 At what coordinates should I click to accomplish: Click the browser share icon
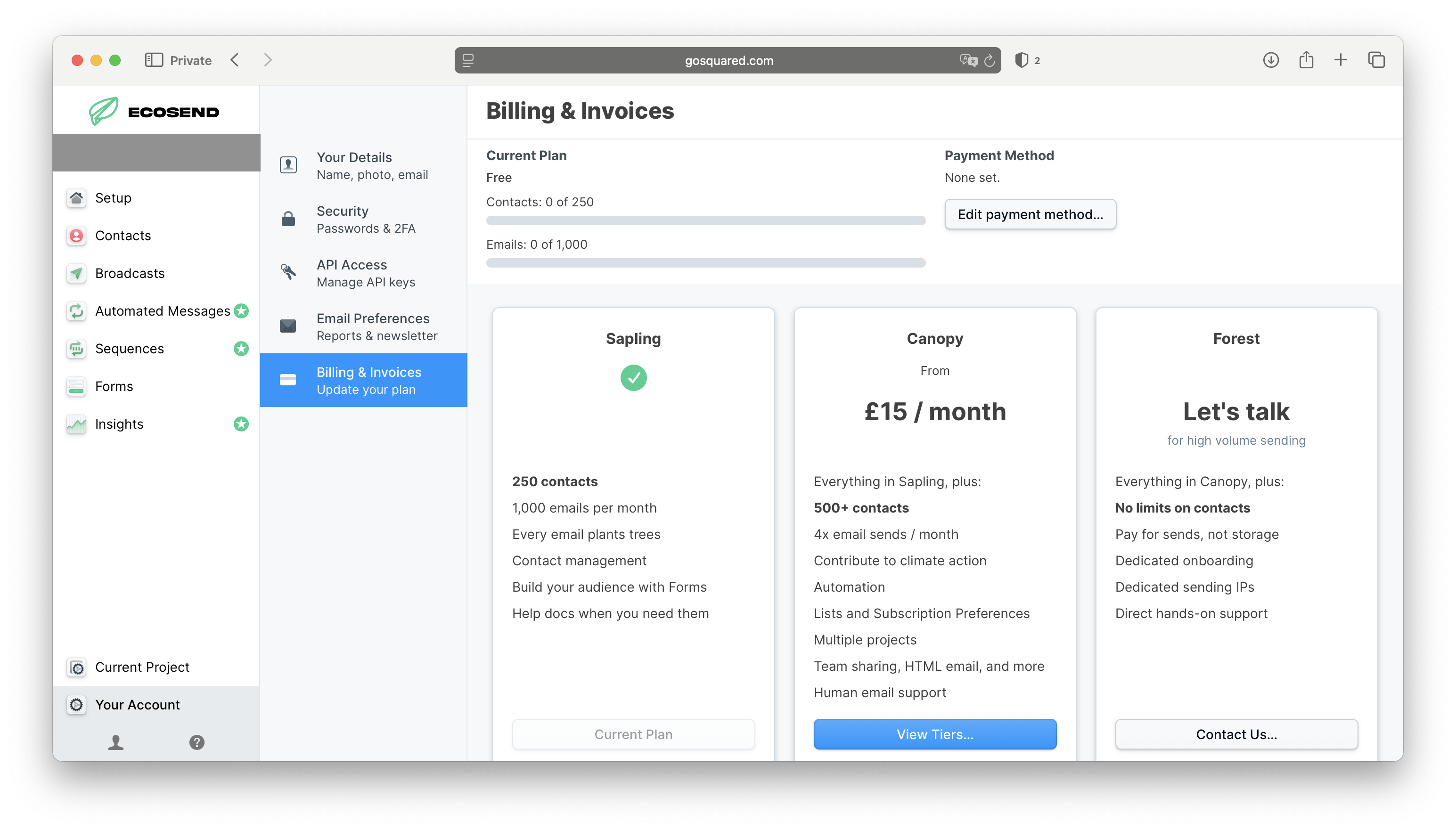[x=1306, y=60]
